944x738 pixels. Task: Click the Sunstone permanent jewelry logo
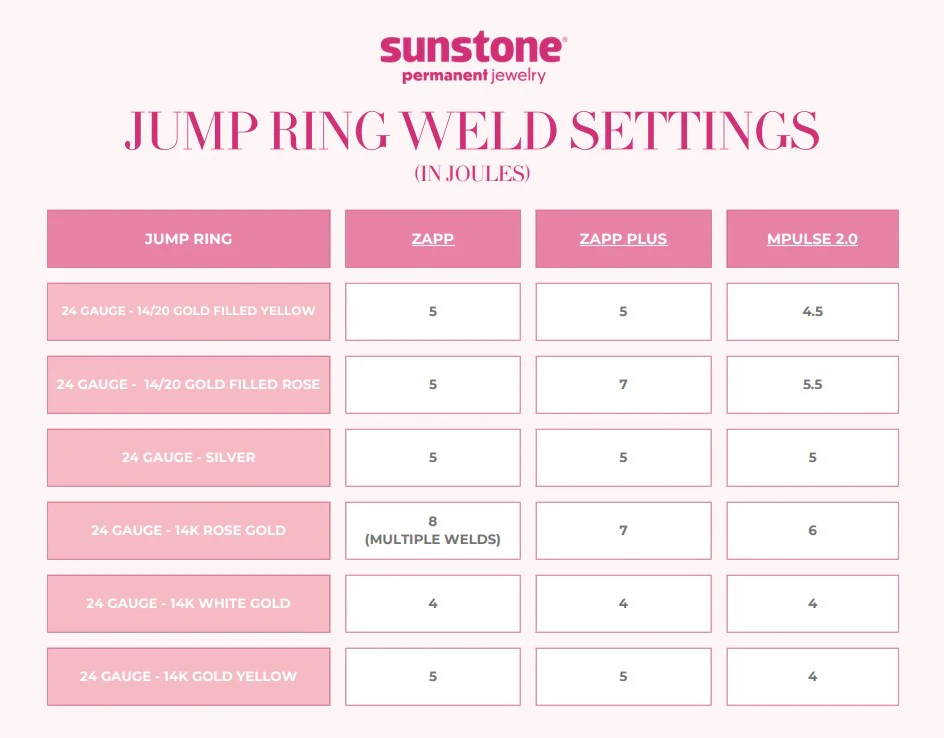click(x=473, y=59)
